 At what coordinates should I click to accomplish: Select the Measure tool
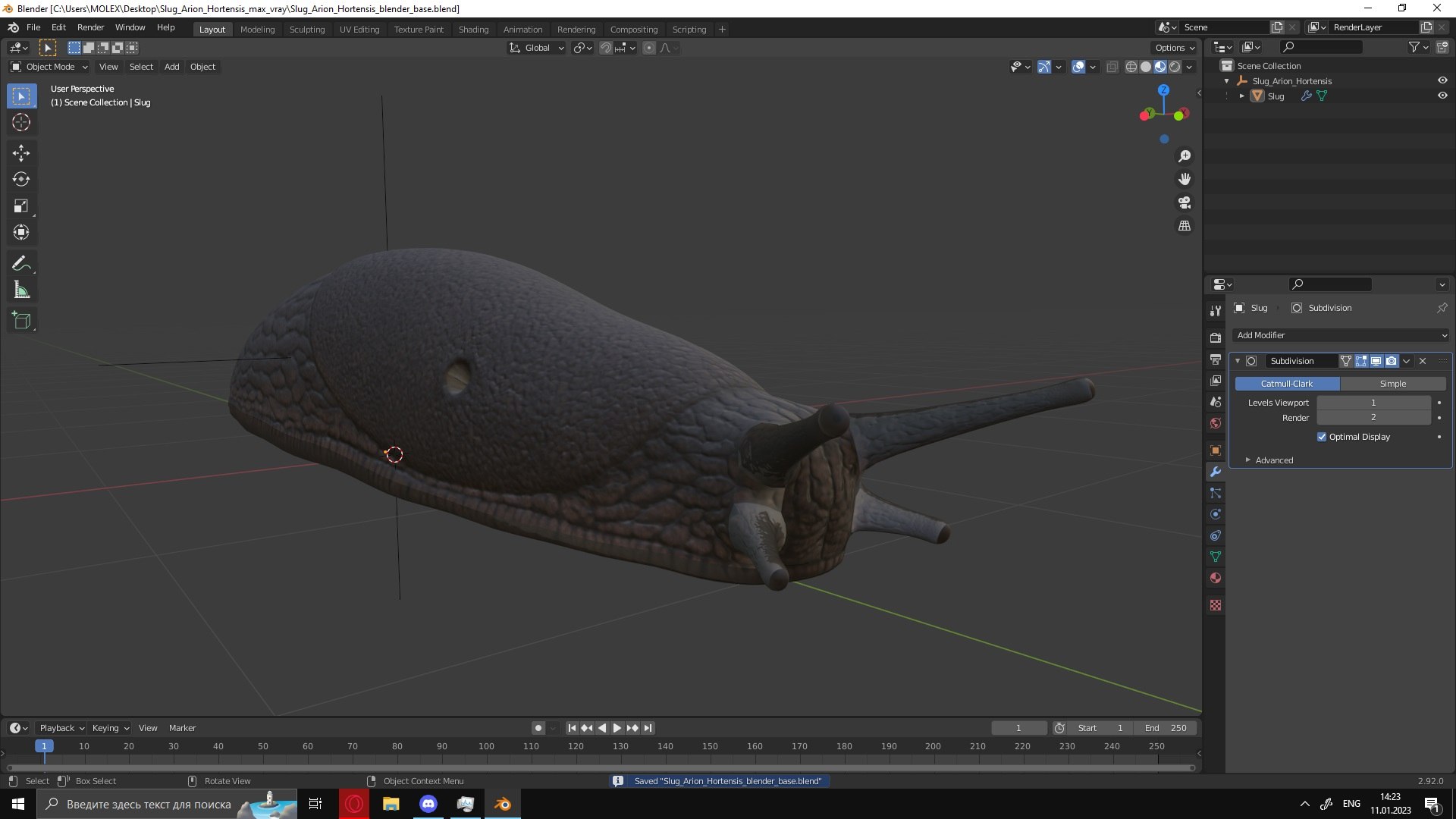(21, 290)
